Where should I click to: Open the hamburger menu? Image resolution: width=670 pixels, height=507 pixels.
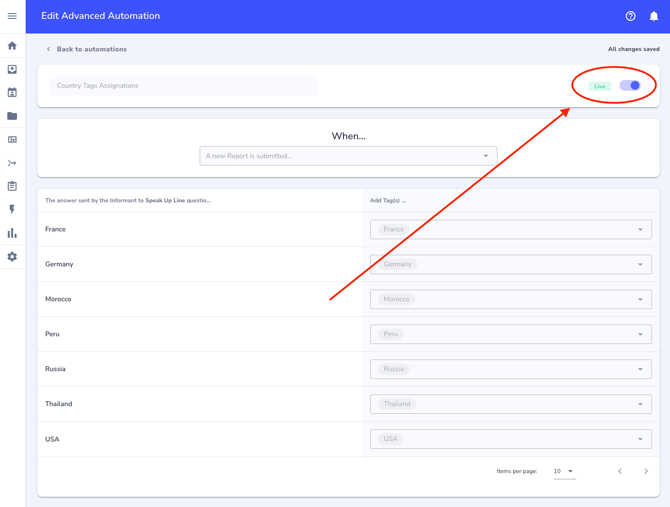[12, 16]
